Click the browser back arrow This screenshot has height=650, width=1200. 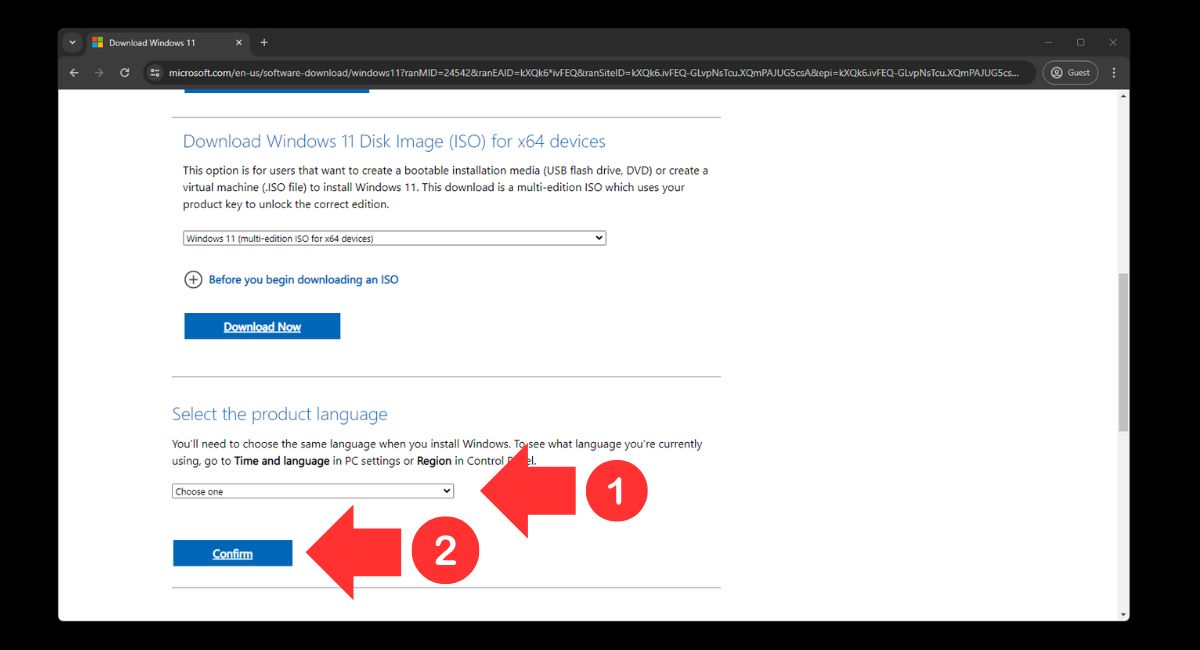[74, 73]
